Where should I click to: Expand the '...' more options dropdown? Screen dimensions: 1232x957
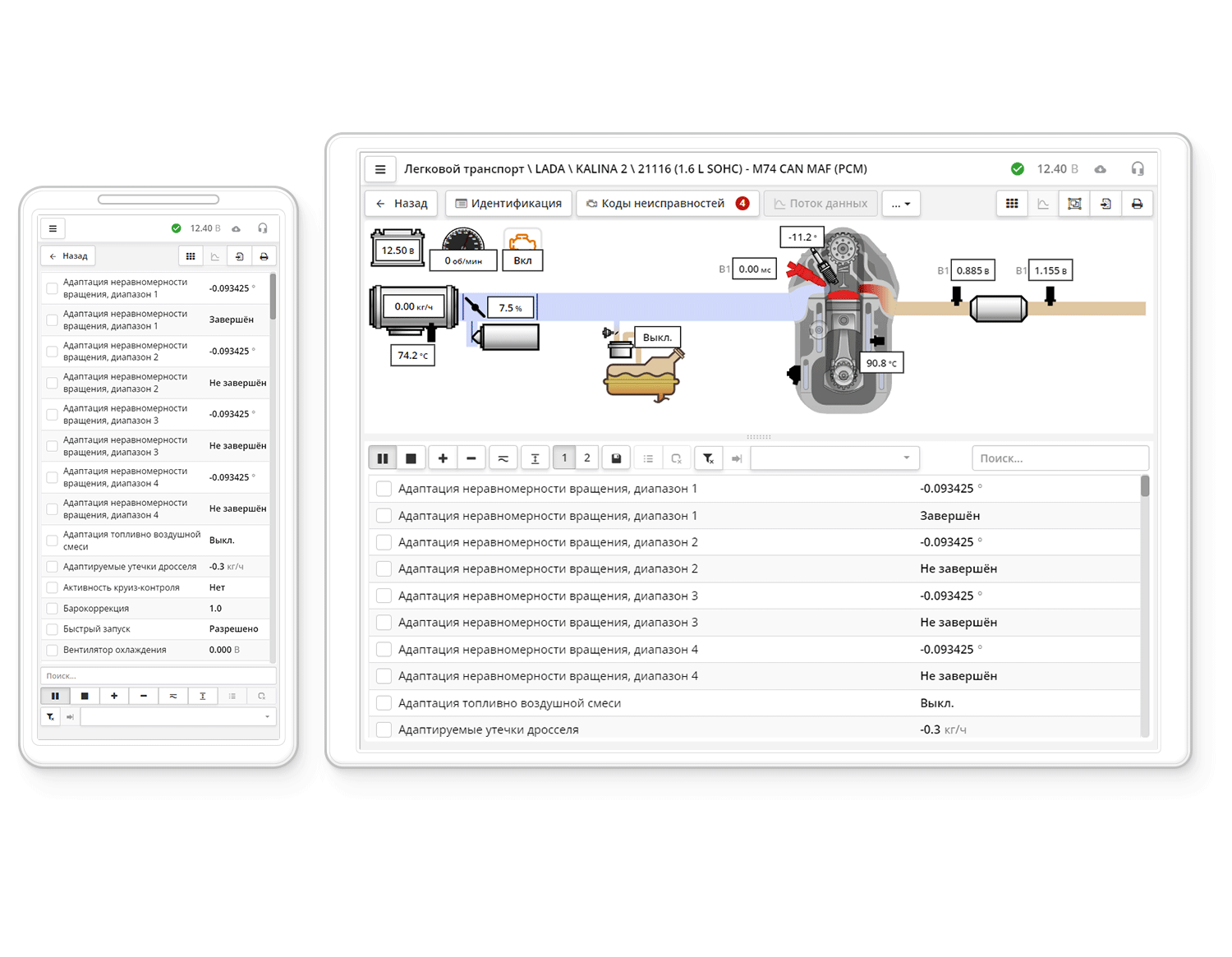pyautogui.click(x=901, y=204)
